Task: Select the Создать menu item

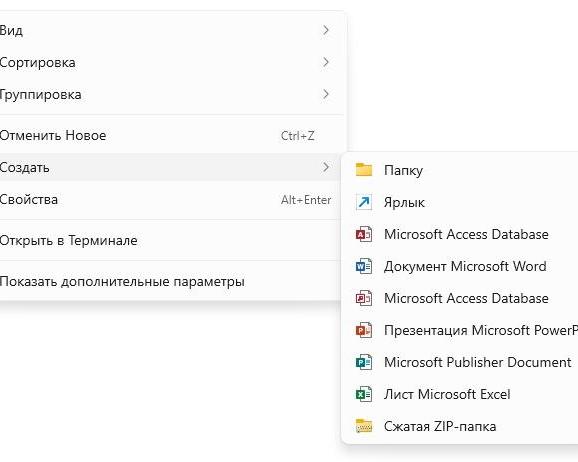Action: [x=170, y=167]
